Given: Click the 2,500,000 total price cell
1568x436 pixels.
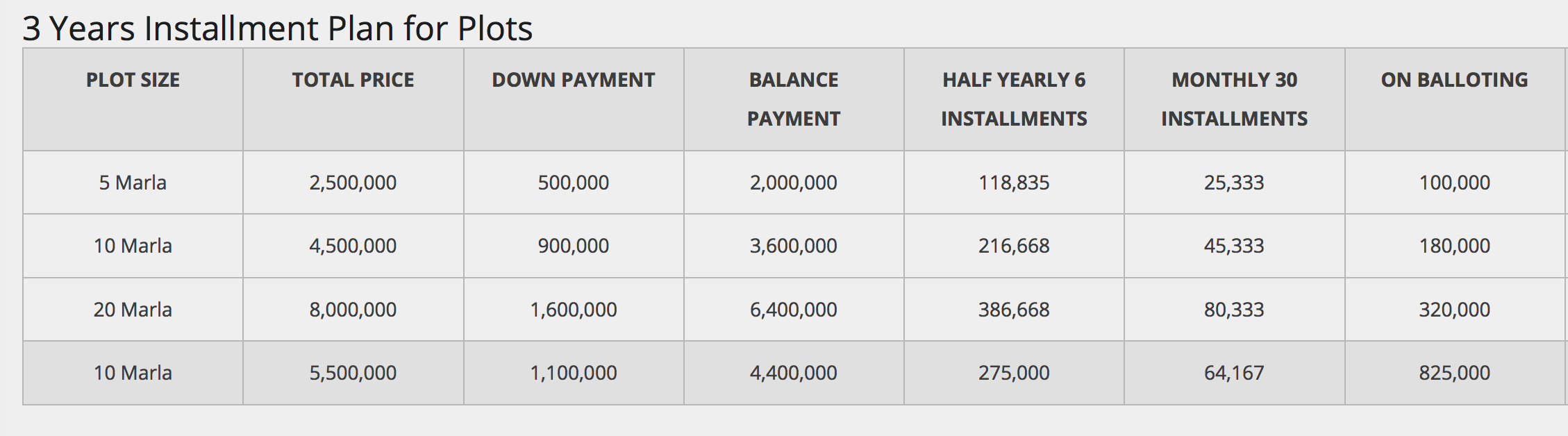Looking at the screenshot, I should coord(353,183).
